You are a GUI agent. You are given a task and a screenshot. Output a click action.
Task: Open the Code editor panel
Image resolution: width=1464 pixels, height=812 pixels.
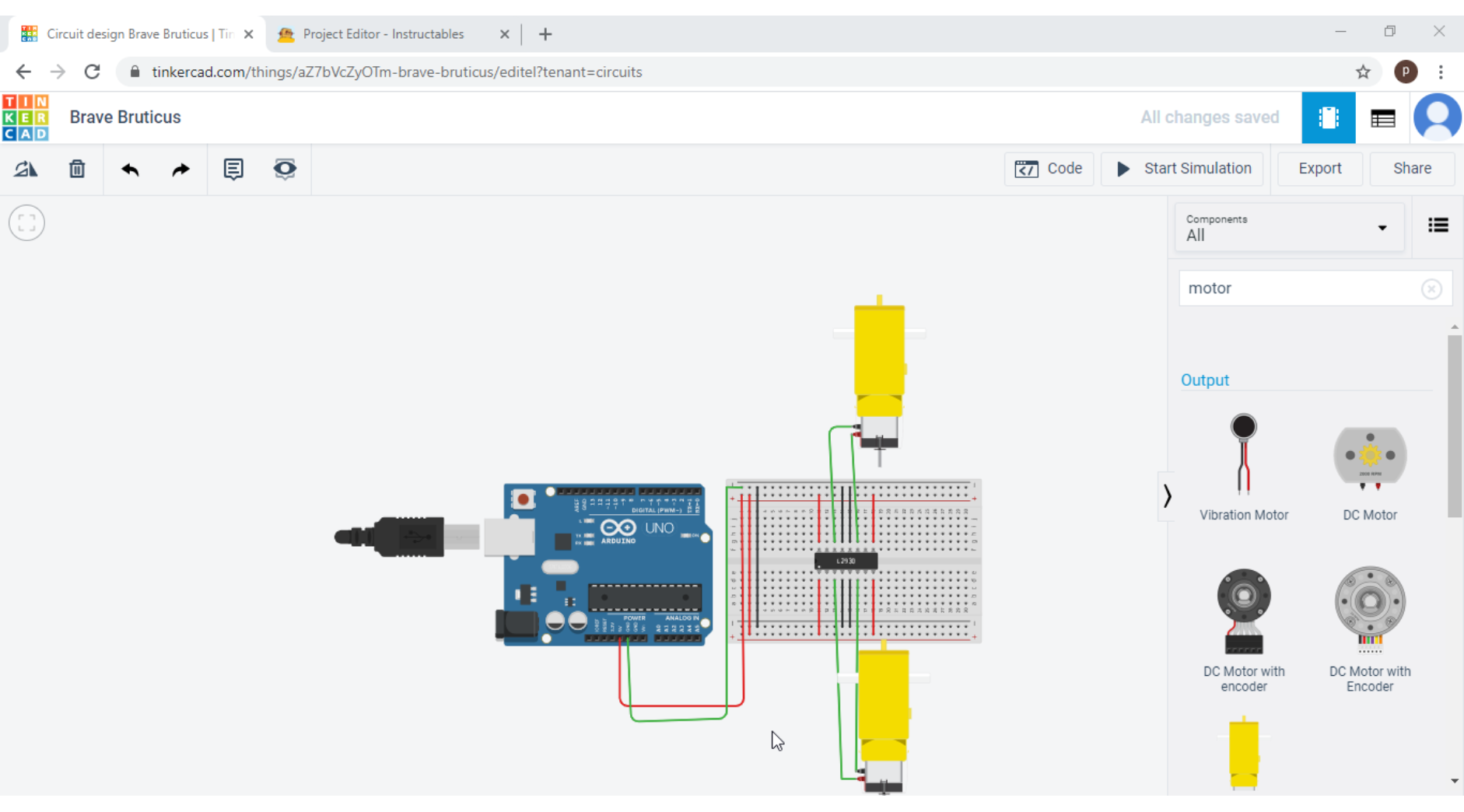point(1049,169)
